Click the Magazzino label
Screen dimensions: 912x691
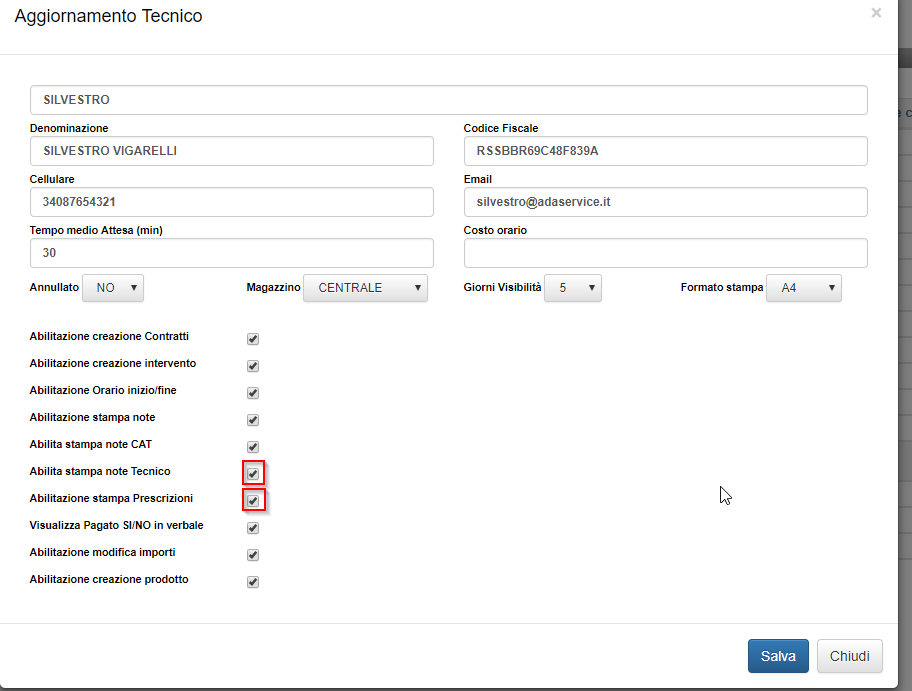(x=273, y=287)
